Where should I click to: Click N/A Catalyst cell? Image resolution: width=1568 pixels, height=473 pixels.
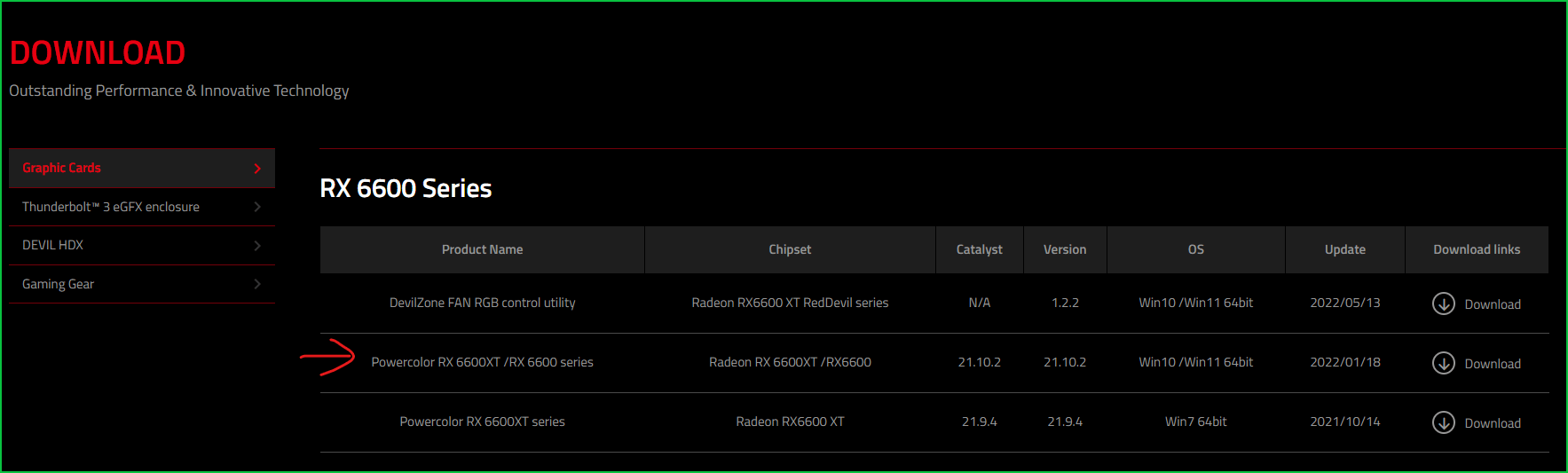[x=980, y=303]
